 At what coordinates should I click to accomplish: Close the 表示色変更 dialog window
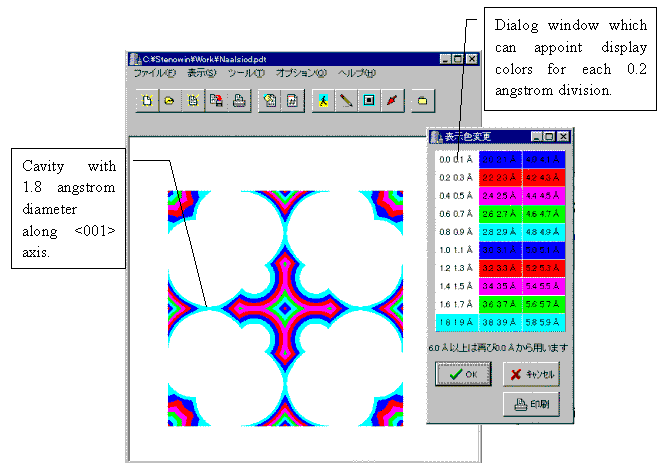564,137
